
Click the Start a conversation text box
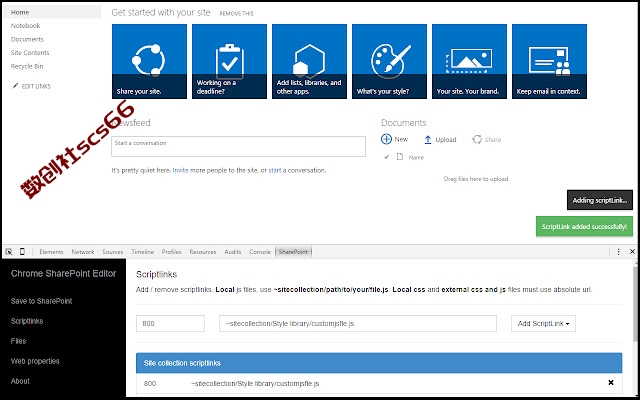pos(238,146)
